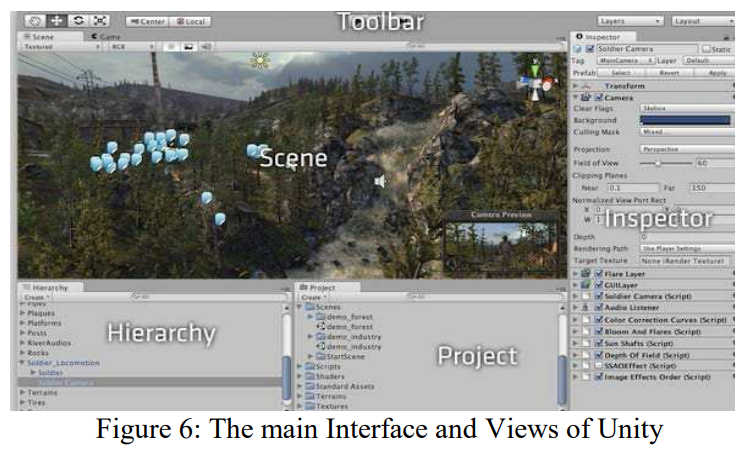Click the Scenes folder icon in Project
The height and width of the screenshot is (450, 740).
click(x=310, y=307)
